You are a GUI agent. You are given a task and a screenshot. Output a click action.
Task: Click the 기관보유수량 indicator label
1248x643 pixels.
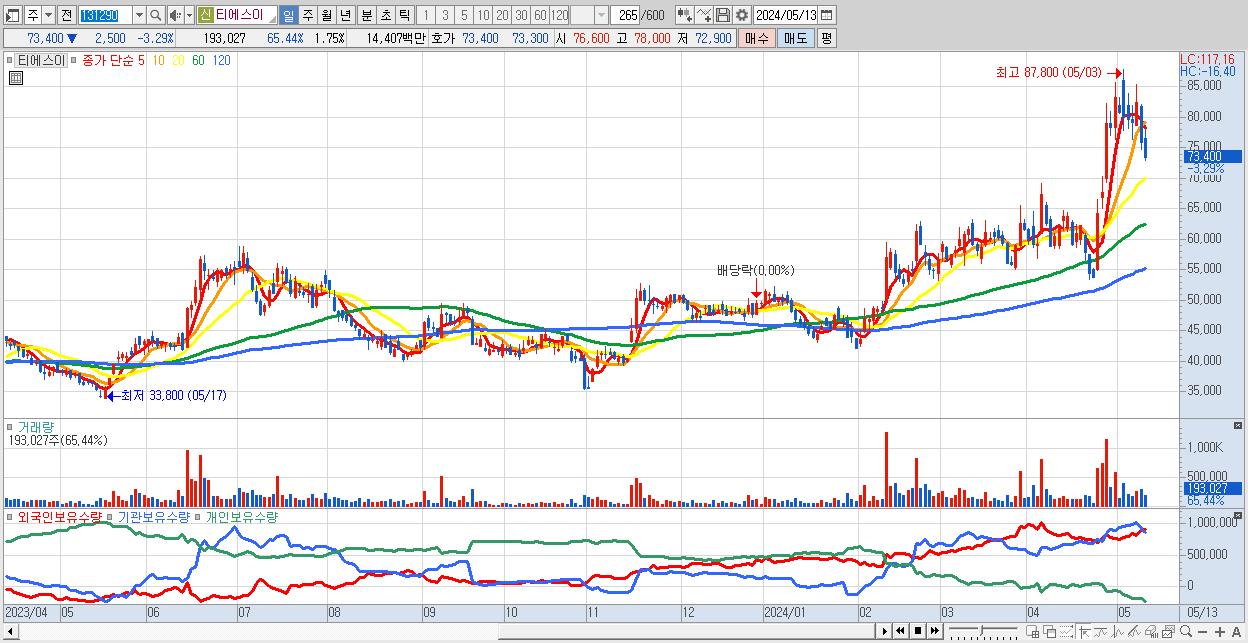pos(154,518)
